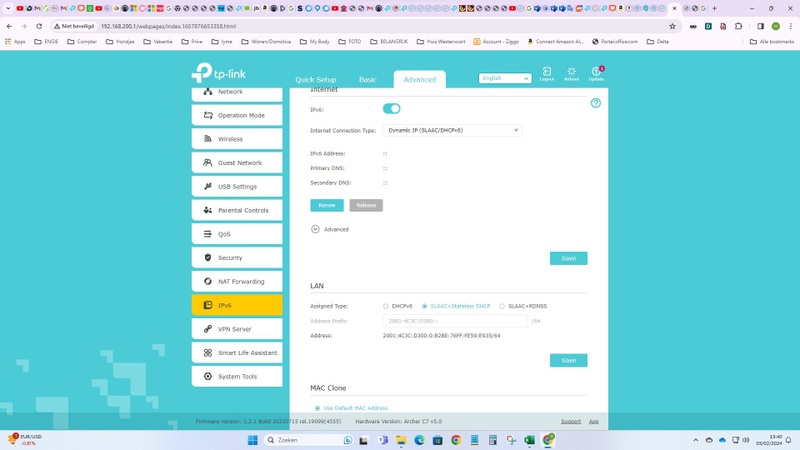This screenshot has height=450, width=800.
Task: Open the Chrome profile avatar
Action: [x=776, y=26]
